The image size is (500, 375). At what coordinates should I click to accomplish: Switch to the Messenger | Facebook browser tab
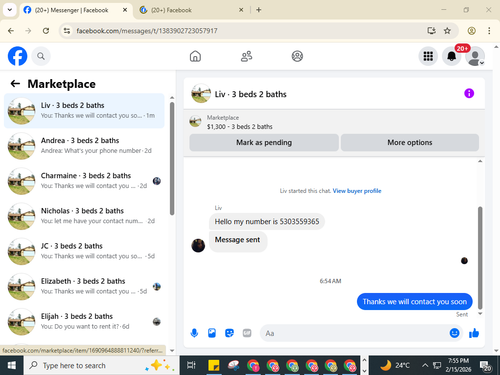[75, 10]
